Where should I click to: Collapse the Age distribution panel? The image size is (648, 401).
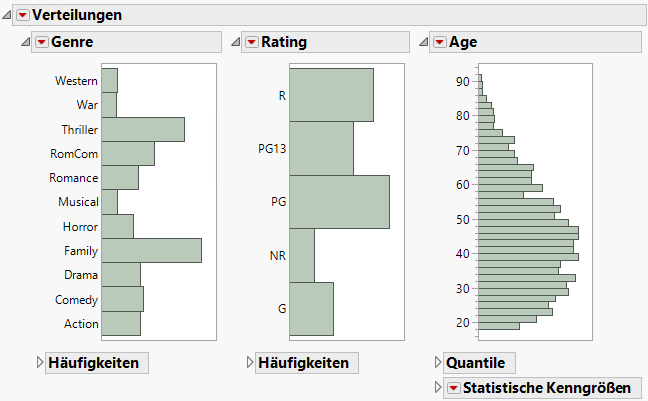[424, 42]
